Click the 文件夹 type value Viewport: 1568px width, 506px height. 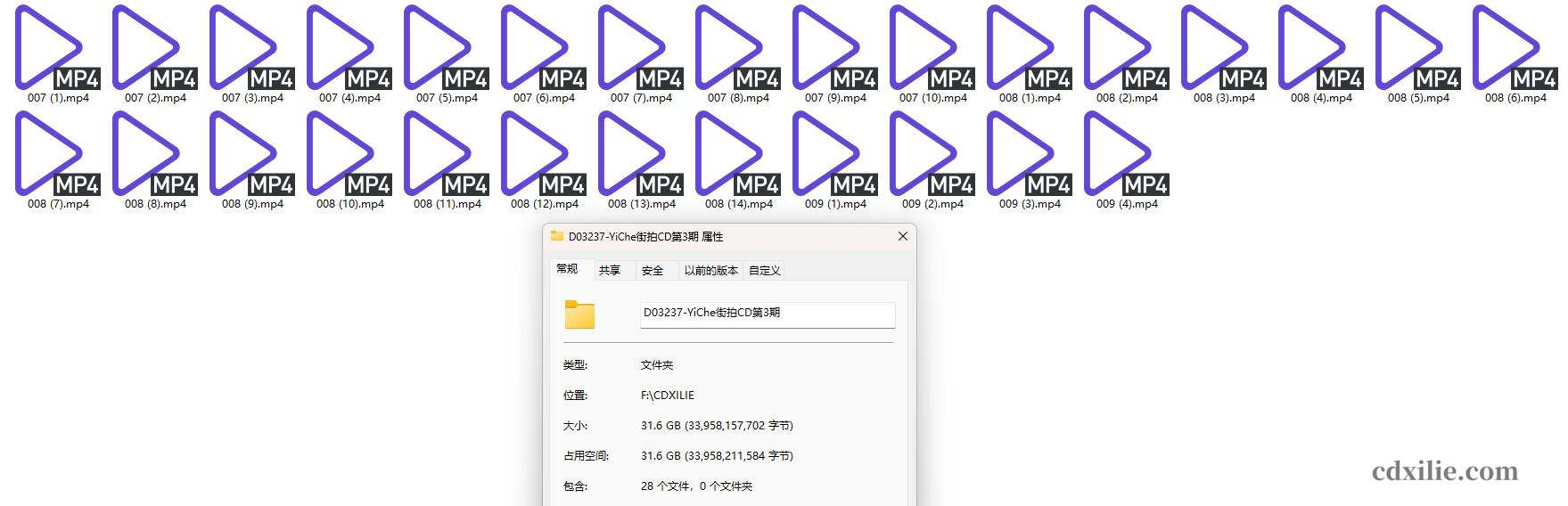657,364
